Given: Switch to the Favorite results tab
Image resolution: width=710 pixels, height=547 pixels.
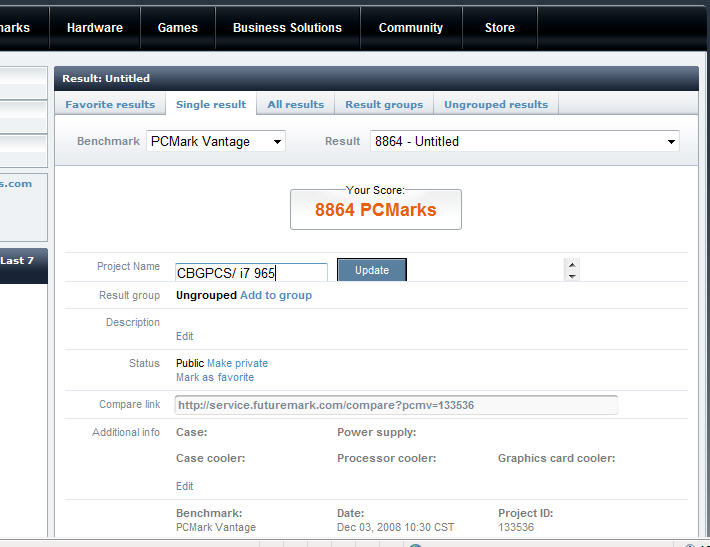Looking at the screenshot, I should click(x=110, y=104).
